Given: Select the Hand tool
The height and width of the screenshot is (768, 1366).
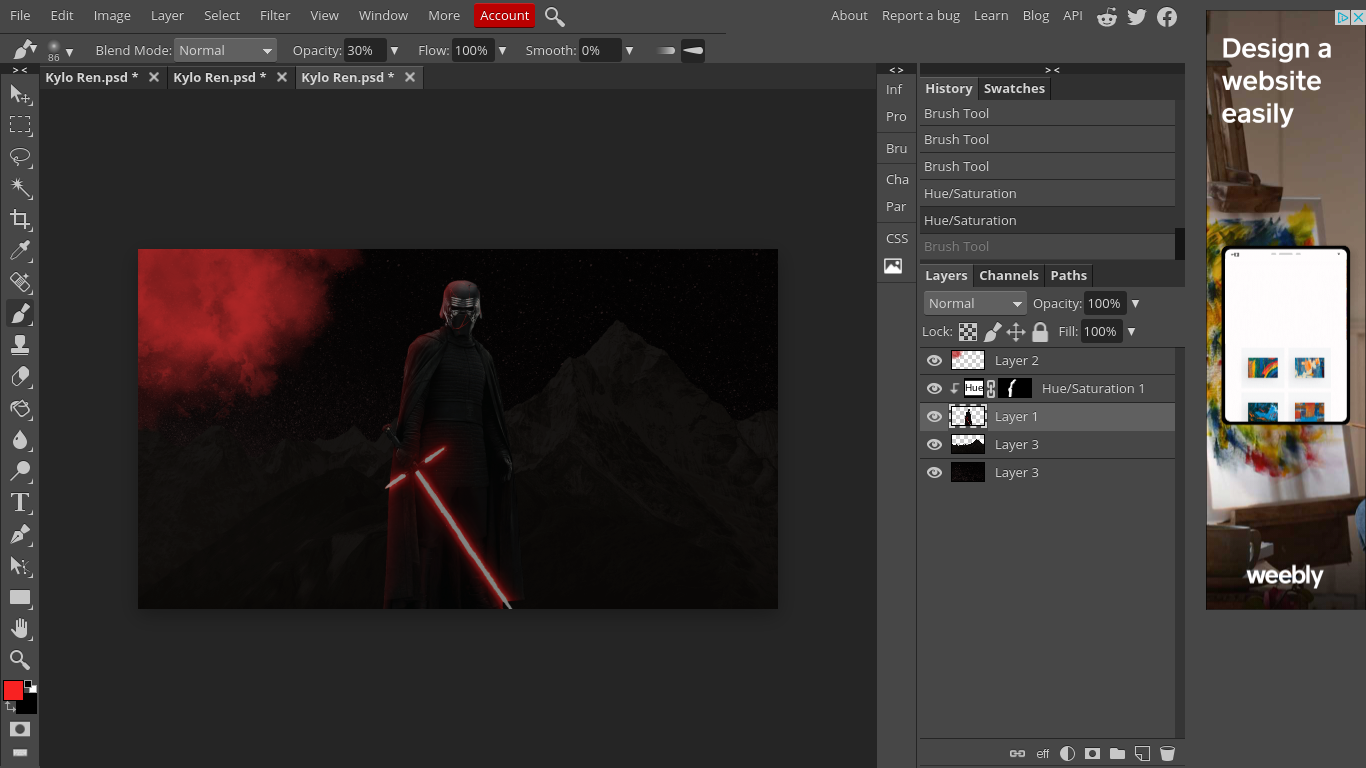Looking at the screenshot, I should click(20, 629).
